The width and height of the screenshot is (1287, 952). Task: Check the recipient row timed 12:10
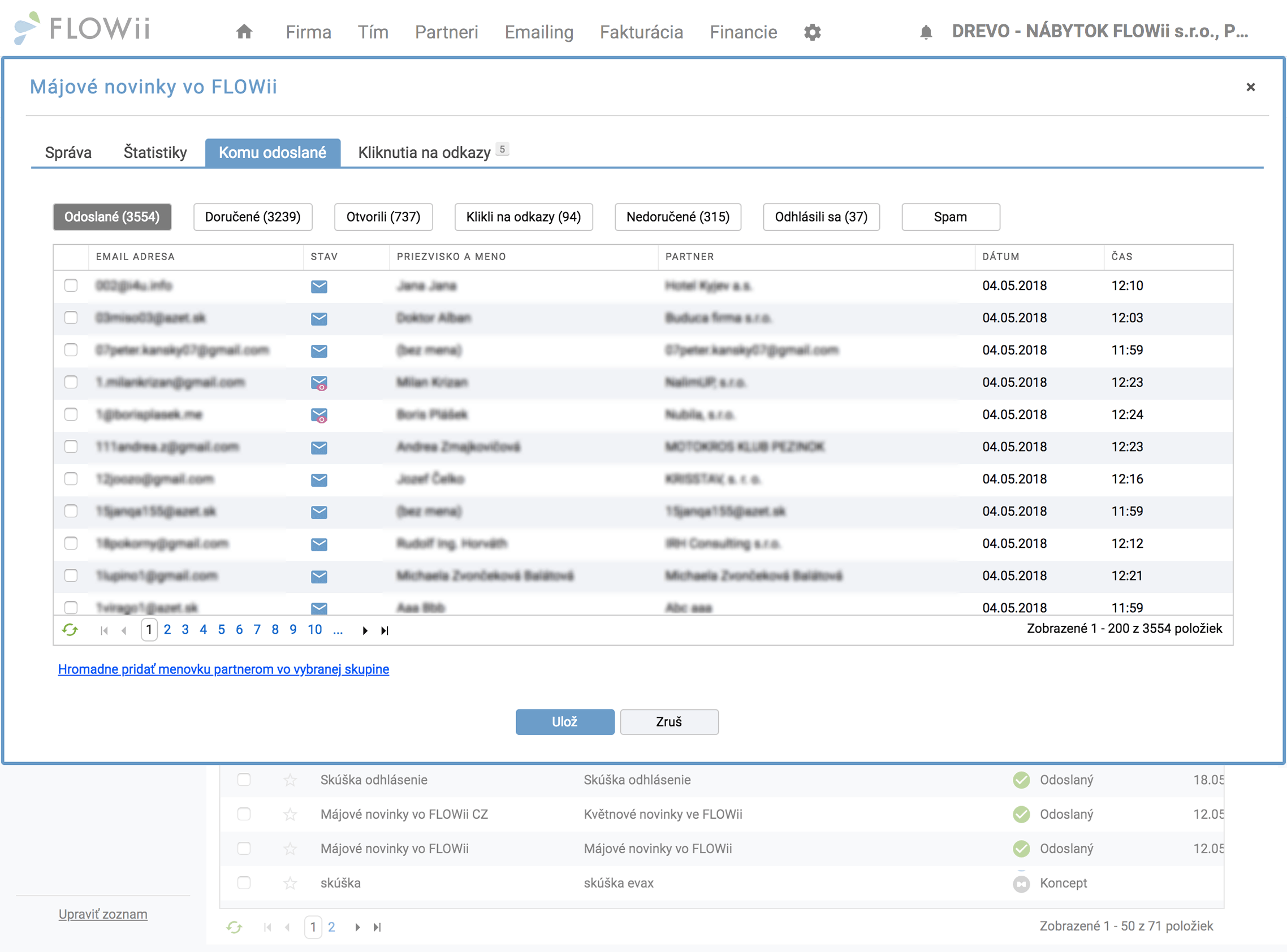pos(71,285)
